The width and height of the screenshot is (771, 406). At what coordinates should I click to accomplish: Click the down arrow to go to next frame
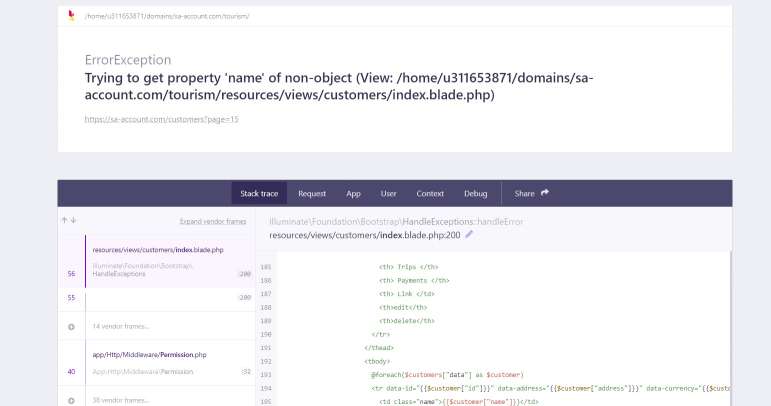tap(74, 220)
